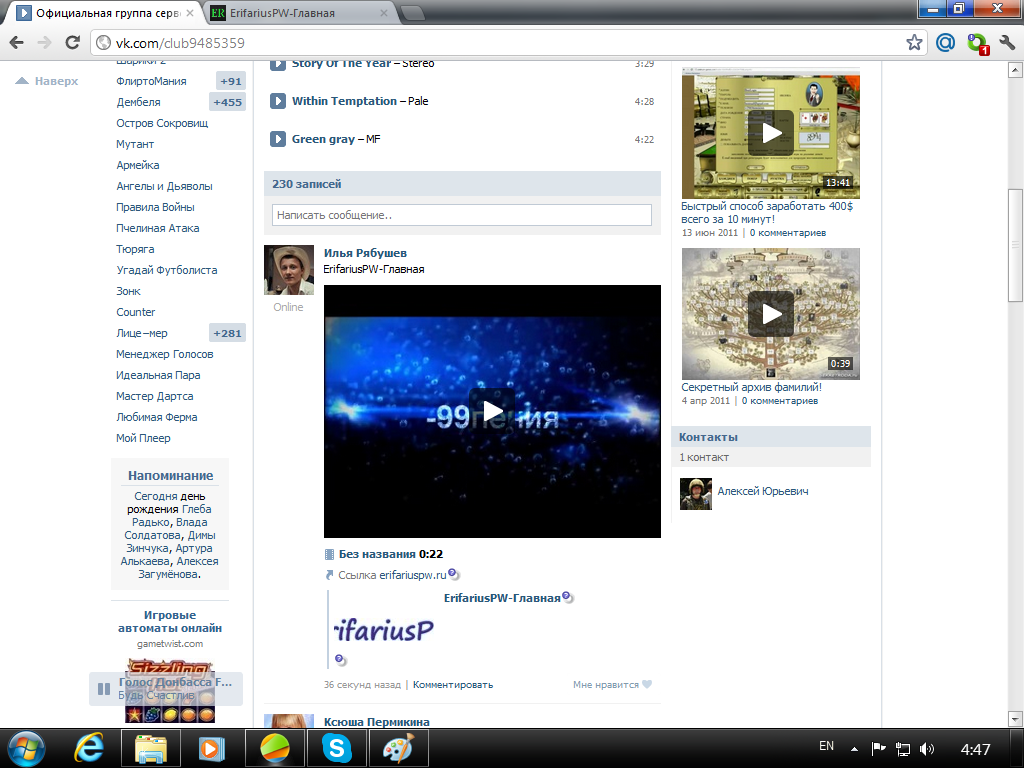Open the Игровые автоматы онлайн ad
This screenshot has height=768, width=1024.
pos(170,622)
